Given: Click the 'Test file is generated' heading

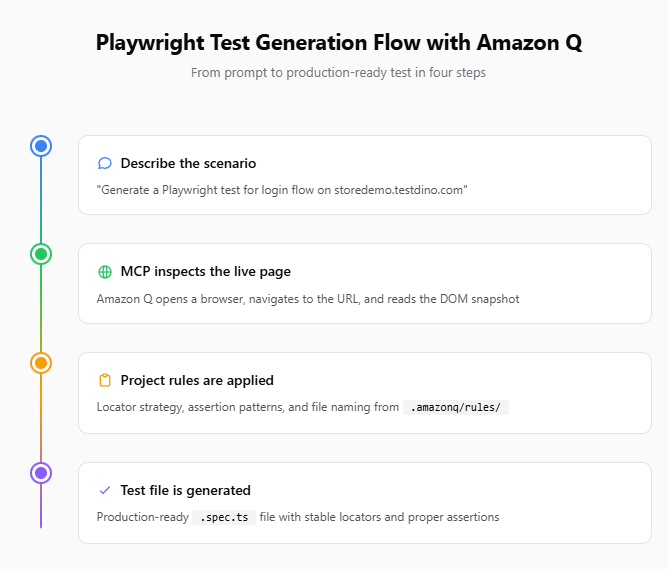Looking at the screenshot, I should [185, 490].
